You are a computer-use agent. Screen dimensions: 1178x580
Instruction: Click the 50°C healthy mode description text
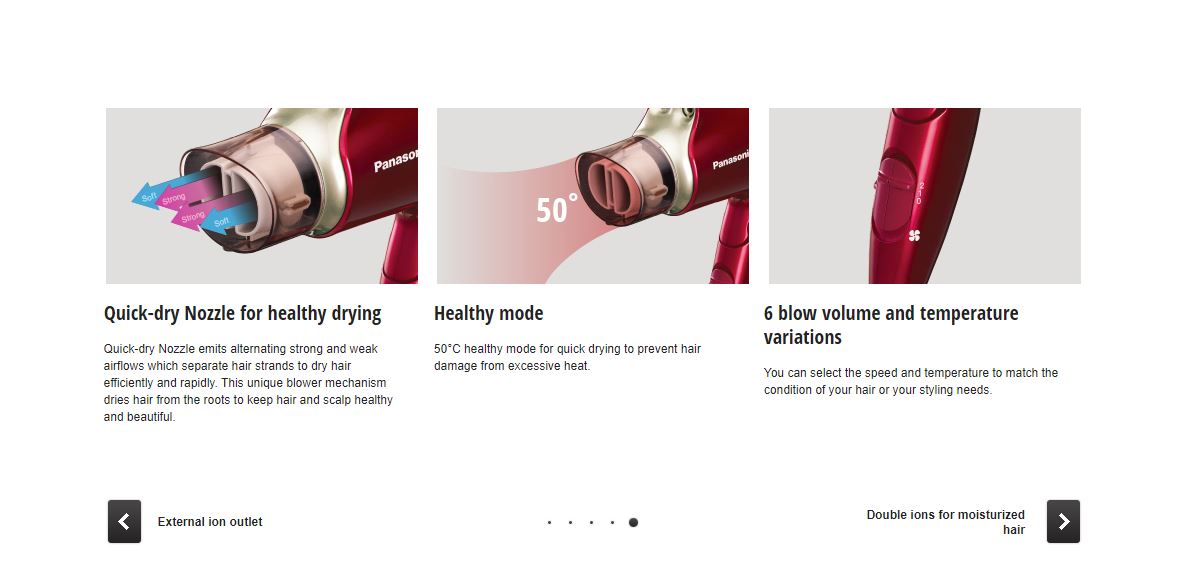567,358
